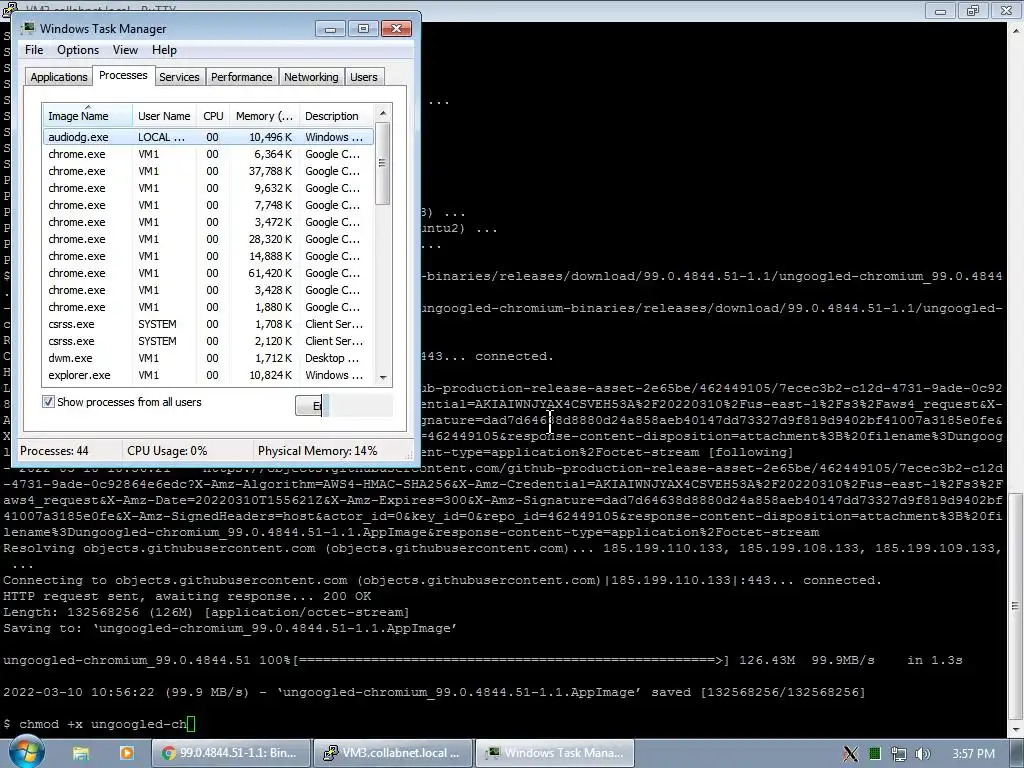Open the View menu
Image resolution: width=1024 pixels, height=768 pixels.
pos(125,50)
